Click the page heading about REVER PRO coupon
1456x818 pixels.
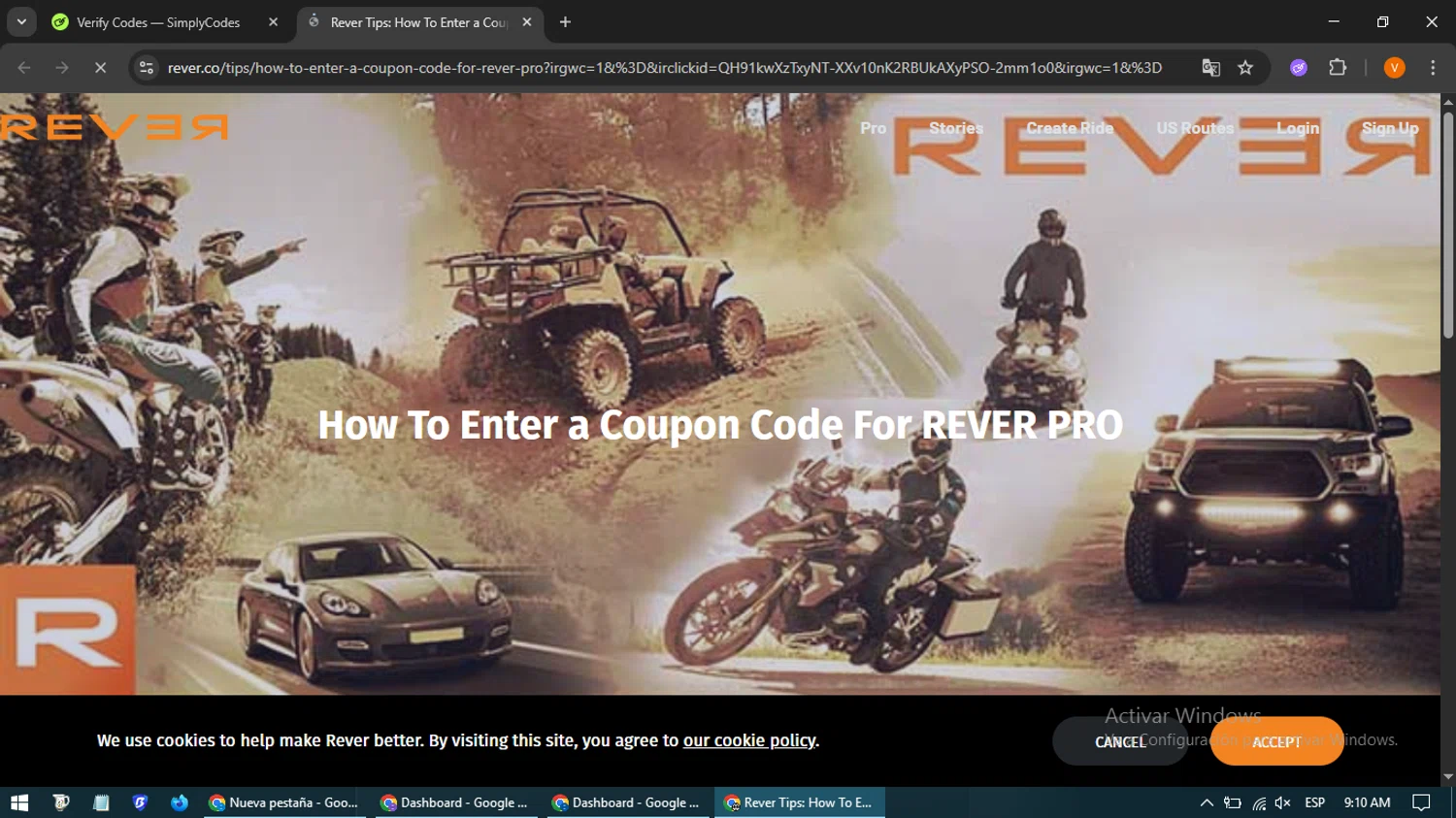(x=720, y=425)
